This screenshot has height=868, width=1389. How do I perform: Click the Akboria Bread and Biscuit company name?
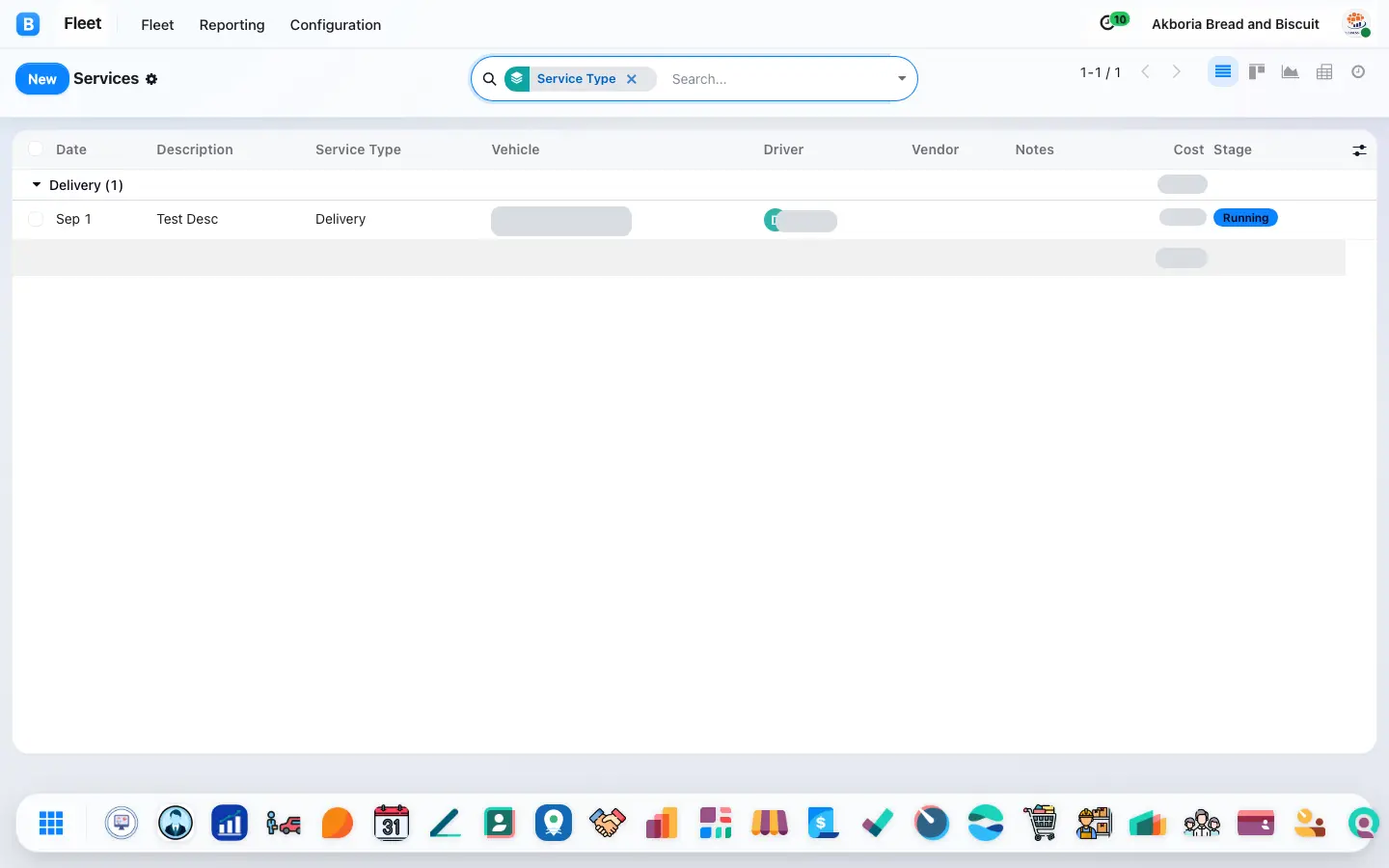[1236, 24]
